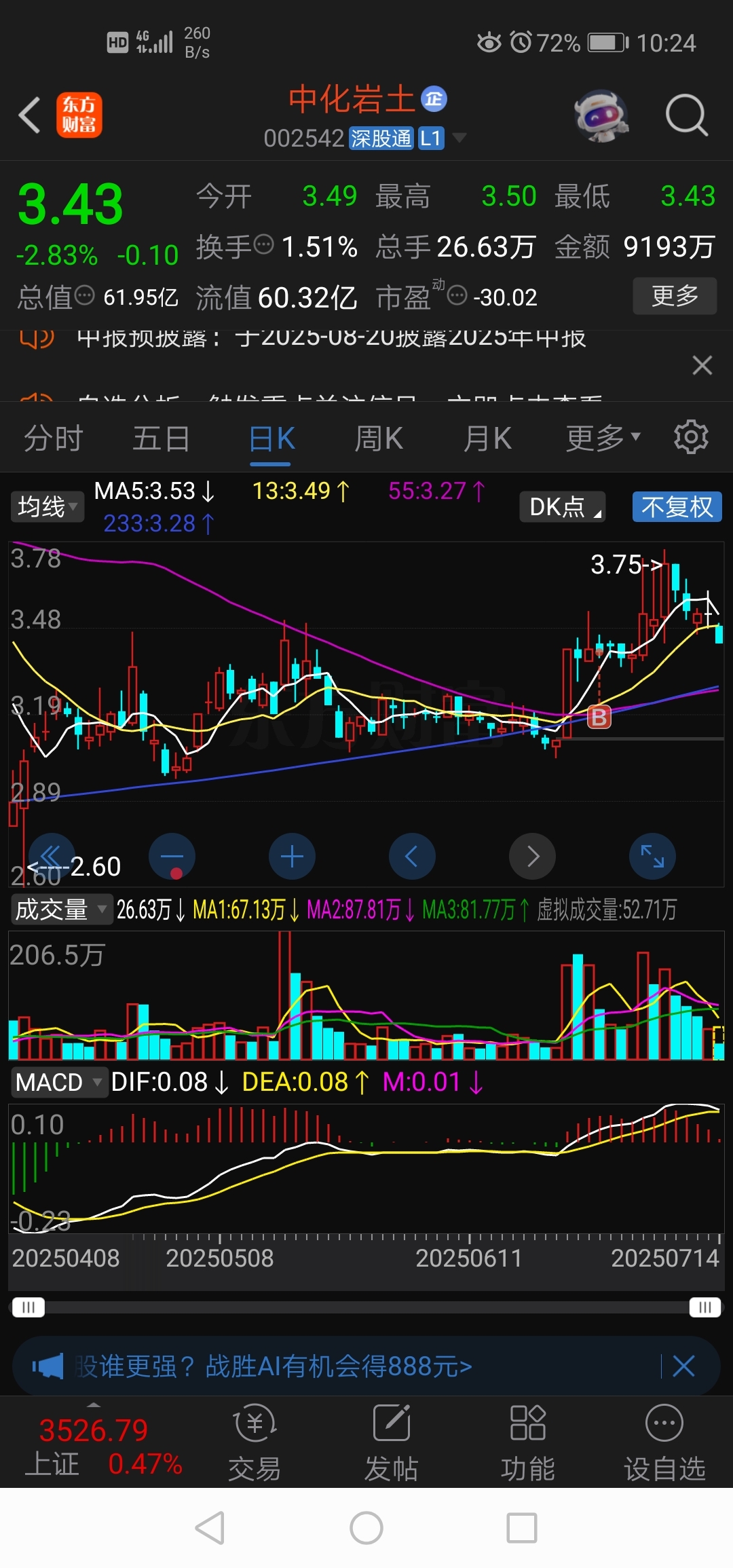The image size is (733, 1568).
Task: Open the 设自选 watchlist icon
Action: tap(664, 1442)
